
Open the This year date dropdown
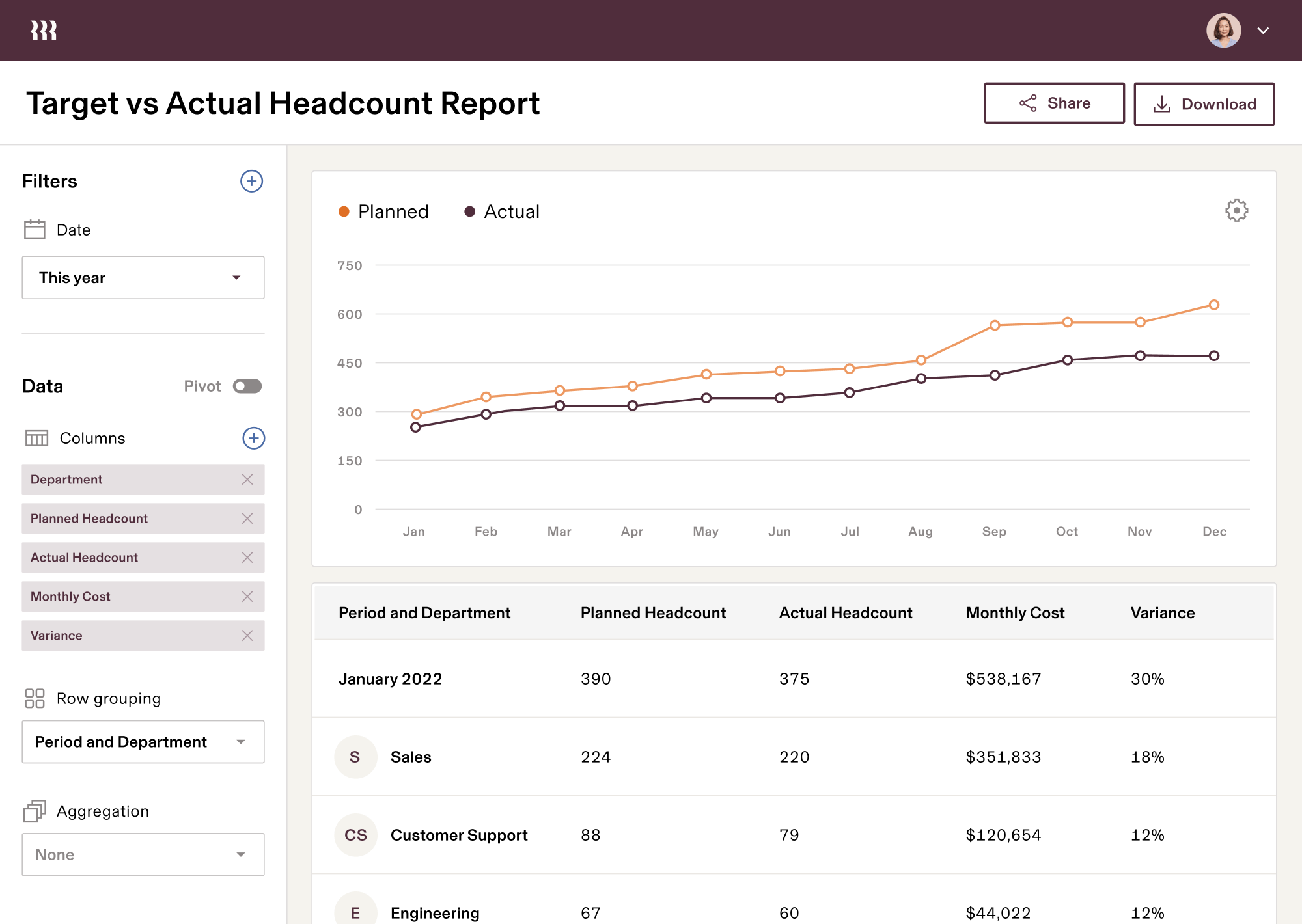pos(143,278)
